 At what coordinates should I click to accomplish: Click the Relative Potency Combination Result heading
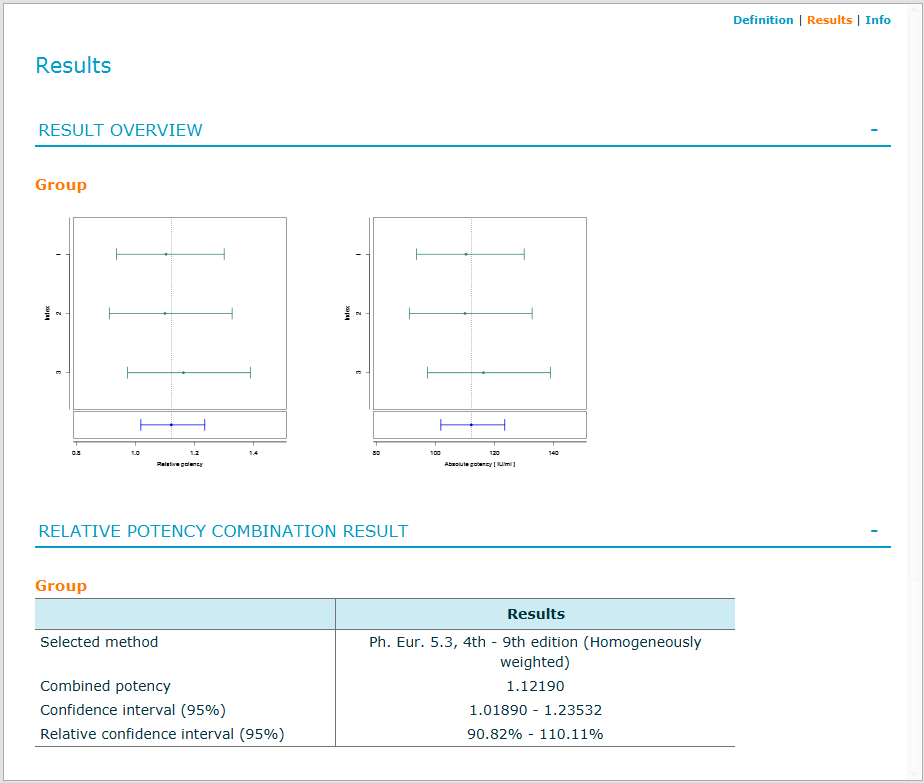click(x=223, y=531)
